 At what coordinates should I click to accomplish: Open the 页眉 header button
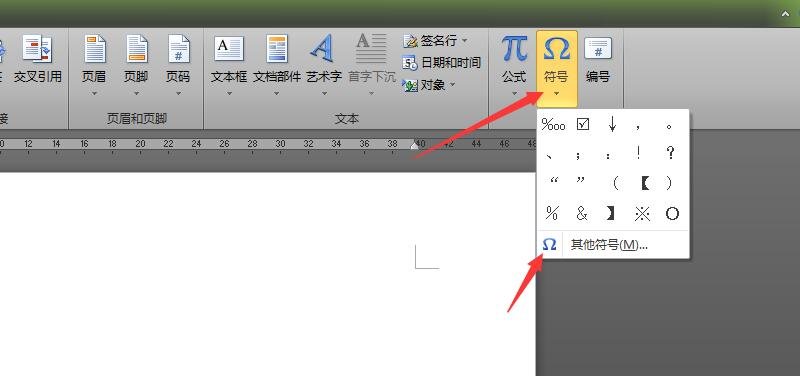94,64
